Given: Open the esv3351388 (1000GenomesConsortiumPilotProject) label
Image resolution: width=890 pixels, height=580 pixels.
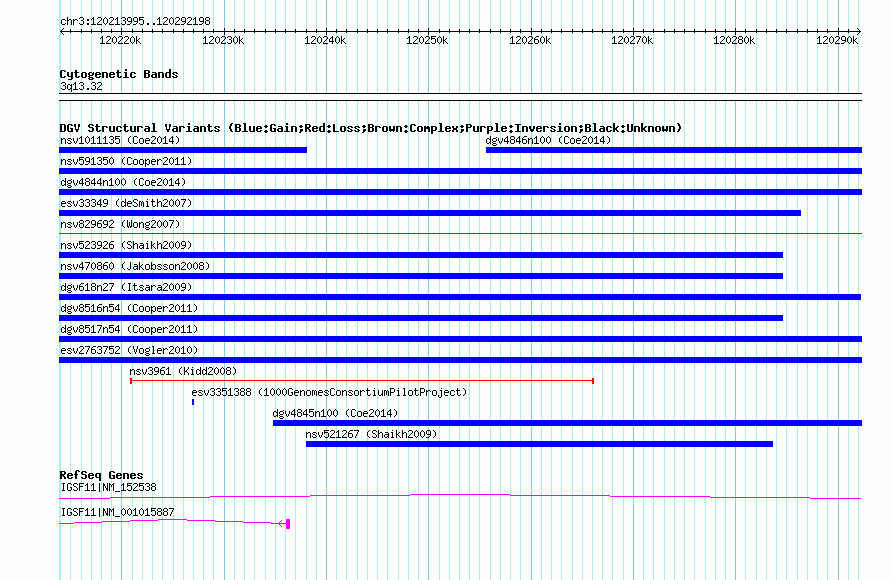Looking at the screenshot, I should (x=329, y=392).
